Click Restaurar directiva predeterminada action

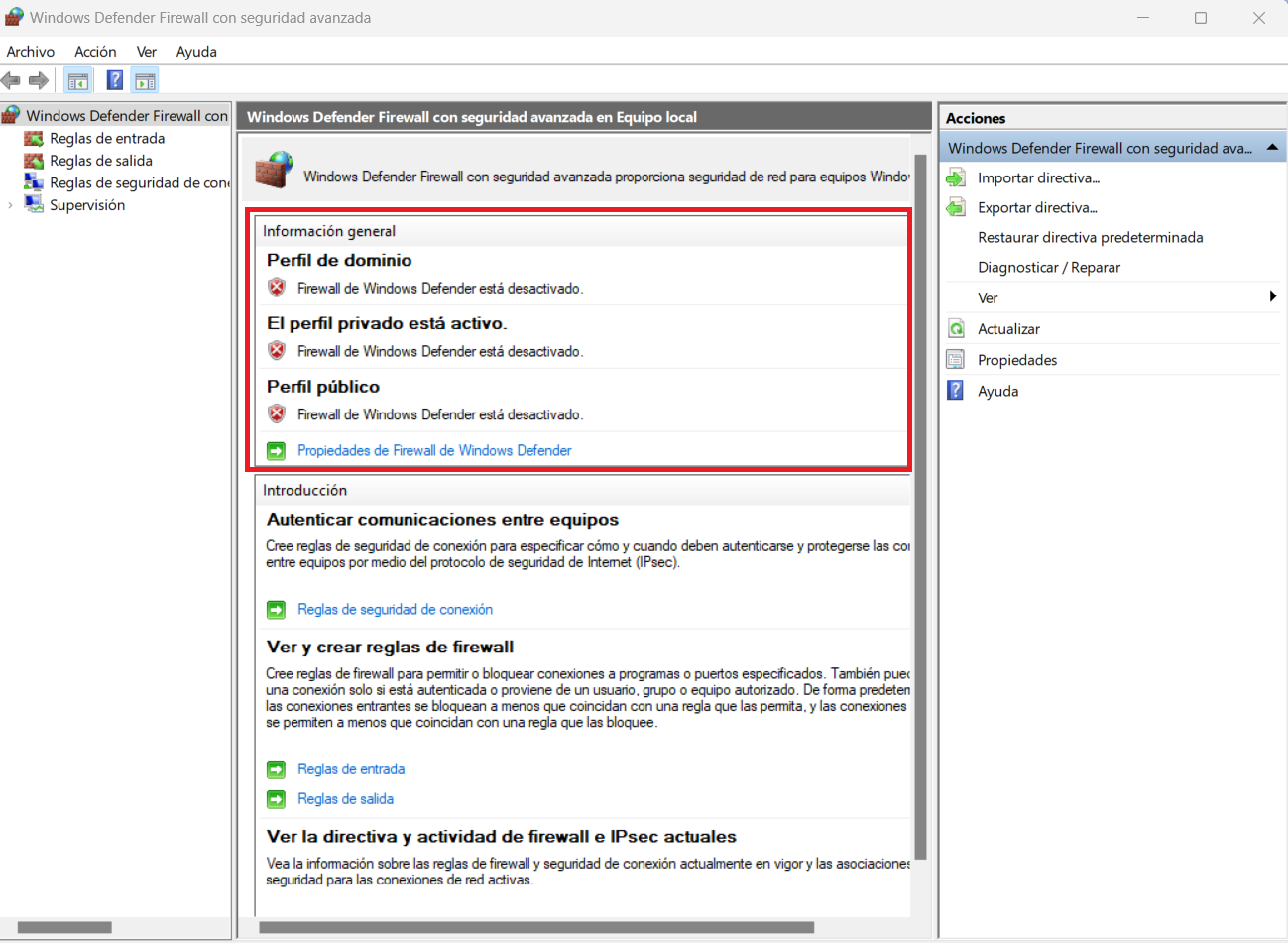(1090, 238)
